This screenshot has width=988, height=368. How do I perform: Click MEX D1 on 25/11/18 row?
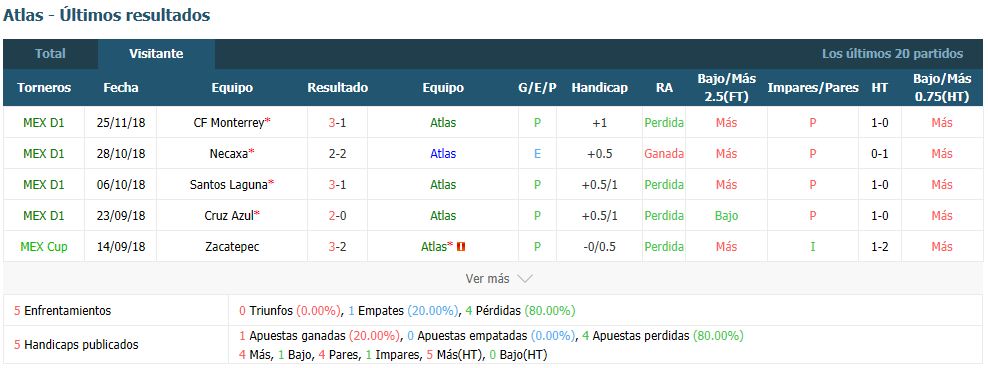[x=43, y=123]
